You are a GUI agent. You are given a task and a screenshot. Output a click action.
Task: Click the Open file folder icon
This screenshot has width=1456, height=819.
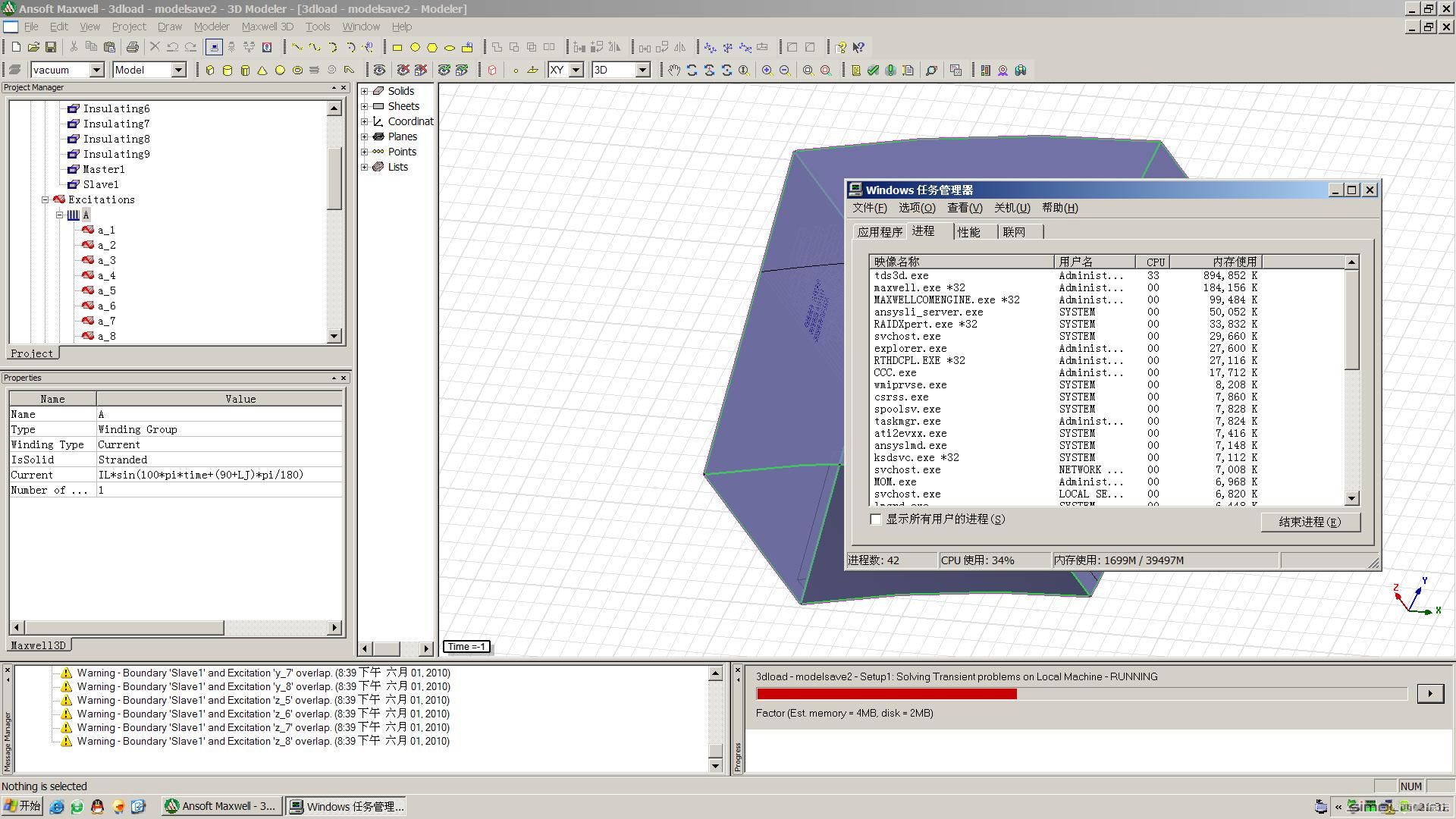coord(33,47)
